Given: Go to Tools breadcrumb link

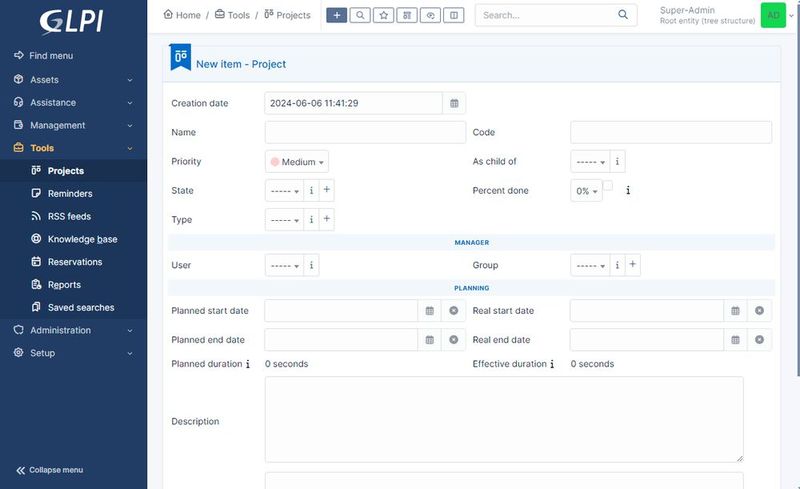Looking at the screenshot, I should (x=232, y=15).
